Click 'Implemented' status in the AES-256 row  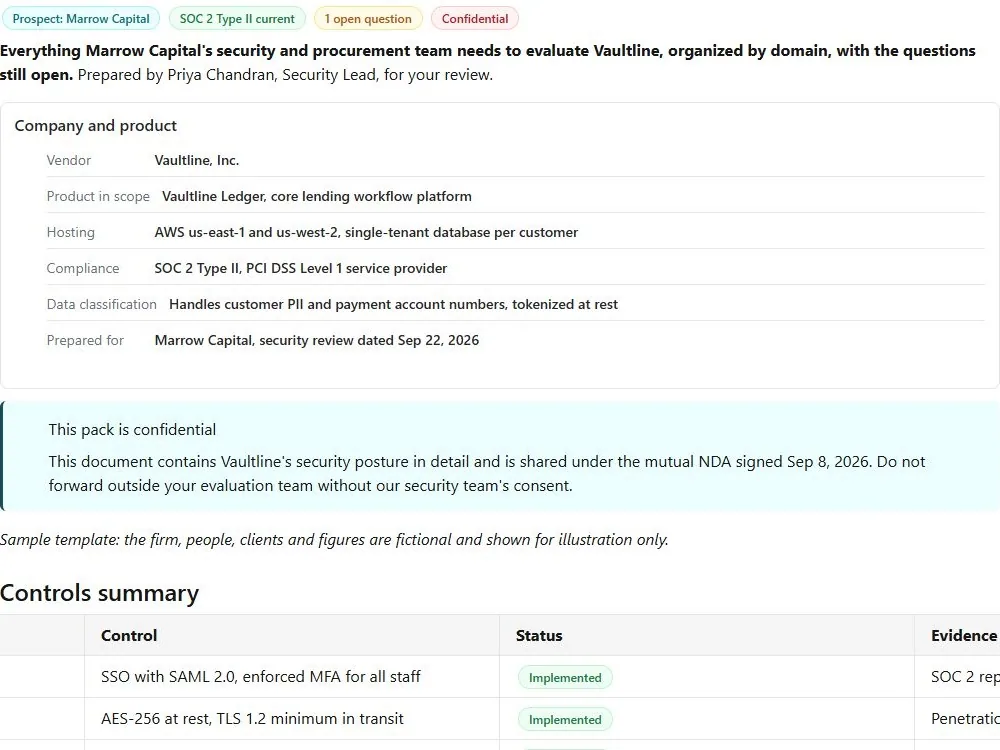pyautogui.click(x=565, y=719)
